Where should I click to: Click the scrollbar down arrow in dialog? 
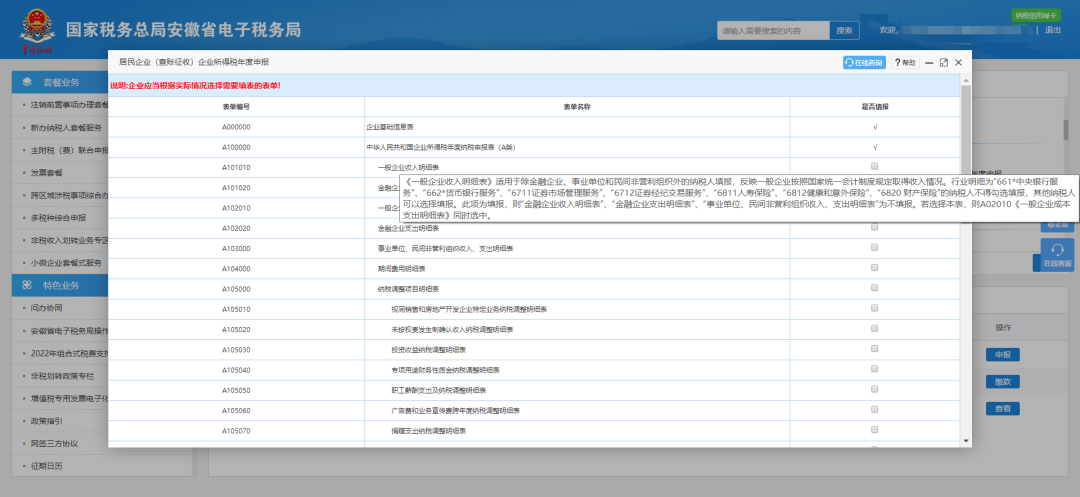point(966,441)
